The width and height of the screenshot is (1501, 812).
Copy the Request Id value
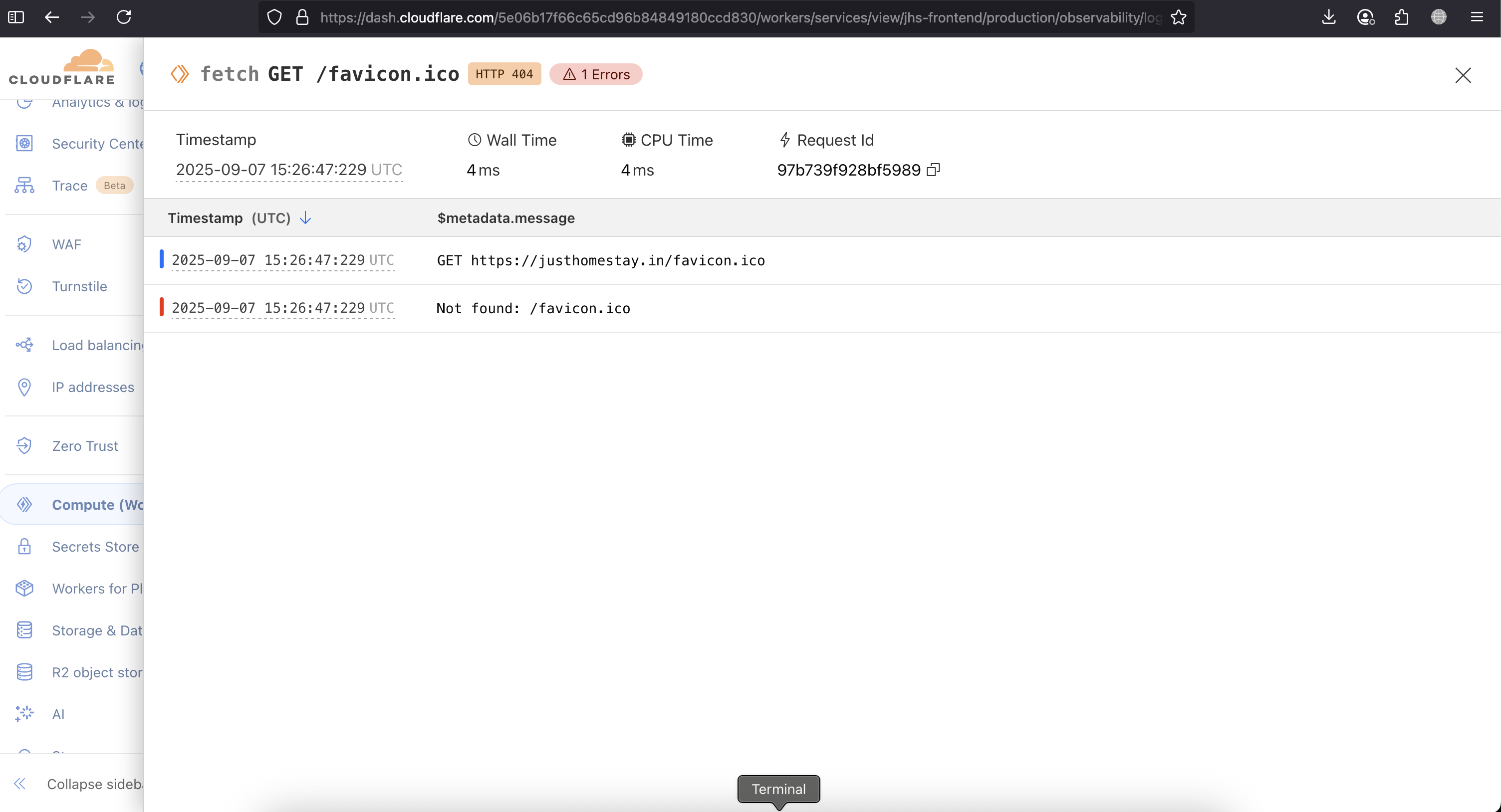[x=933, y=170]
